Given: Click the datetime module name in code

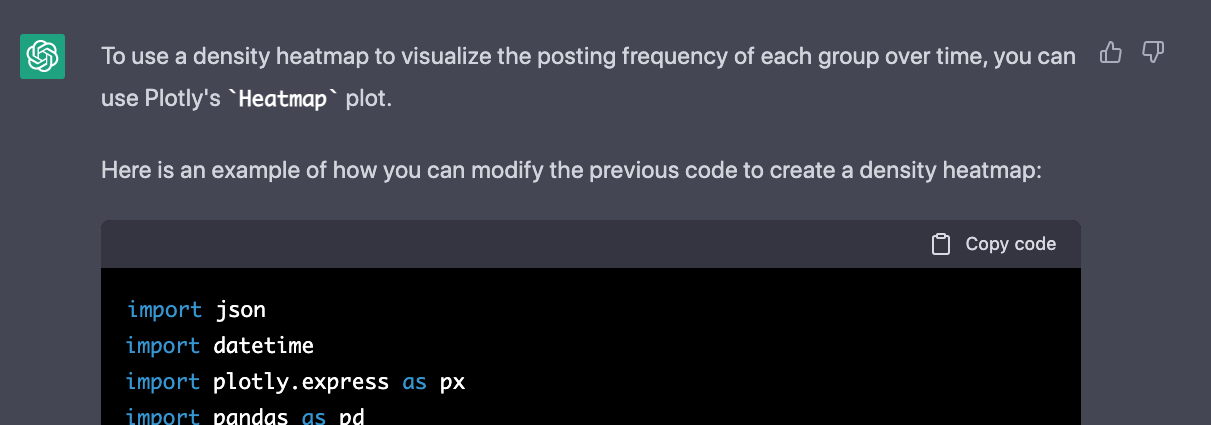Looking at the screenshot, I should [x=264, y=346].
